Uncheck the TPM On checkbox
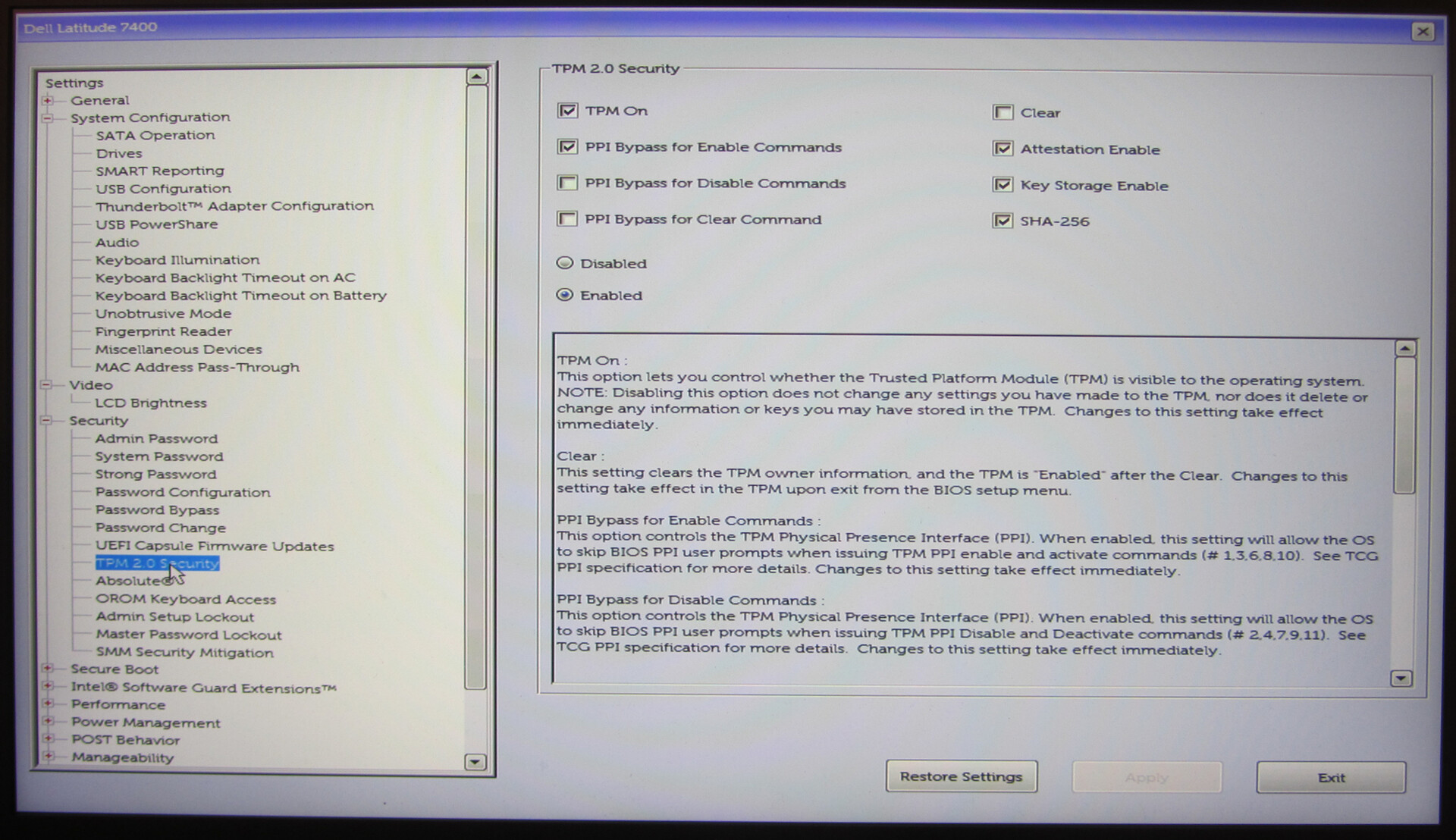Screen dimensions: 1456x840 567,111
